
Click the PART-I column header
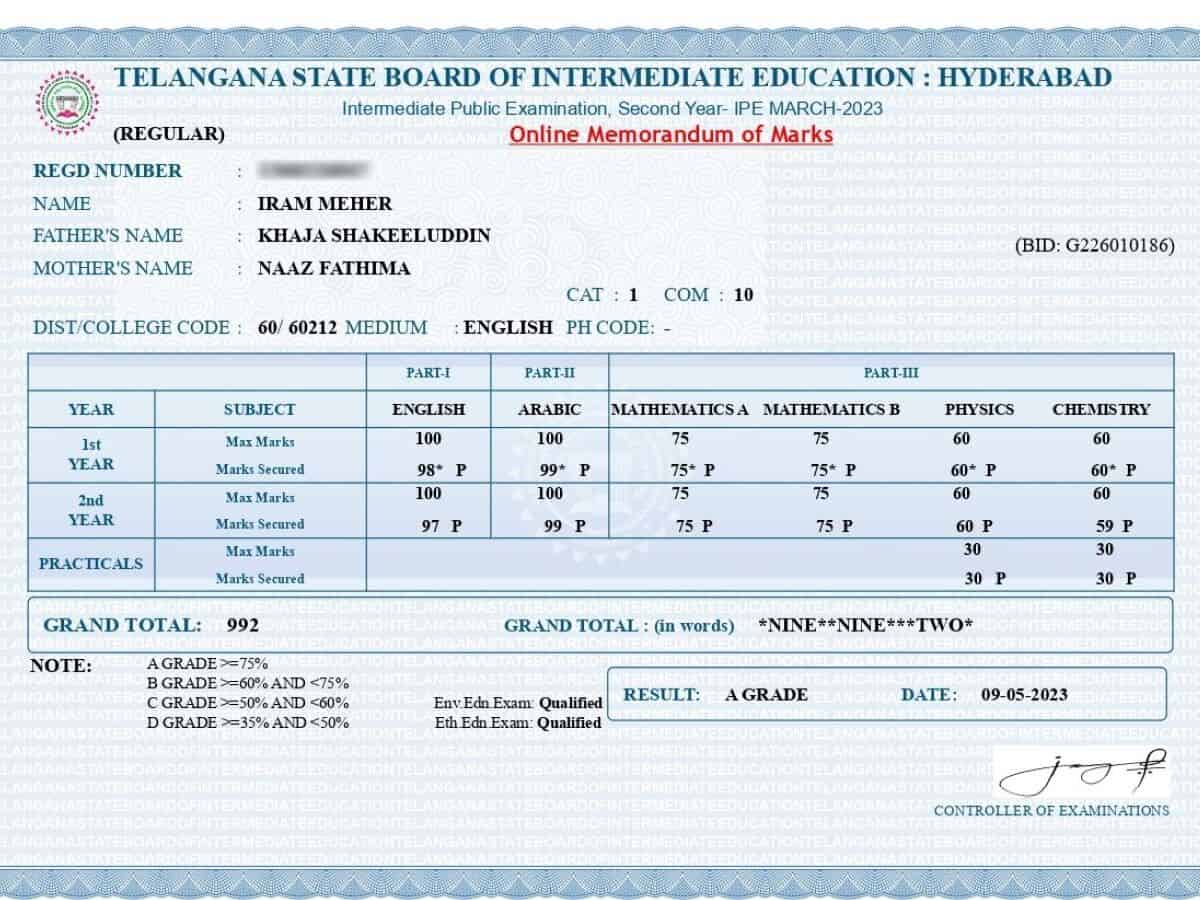(x=428, y=373)
